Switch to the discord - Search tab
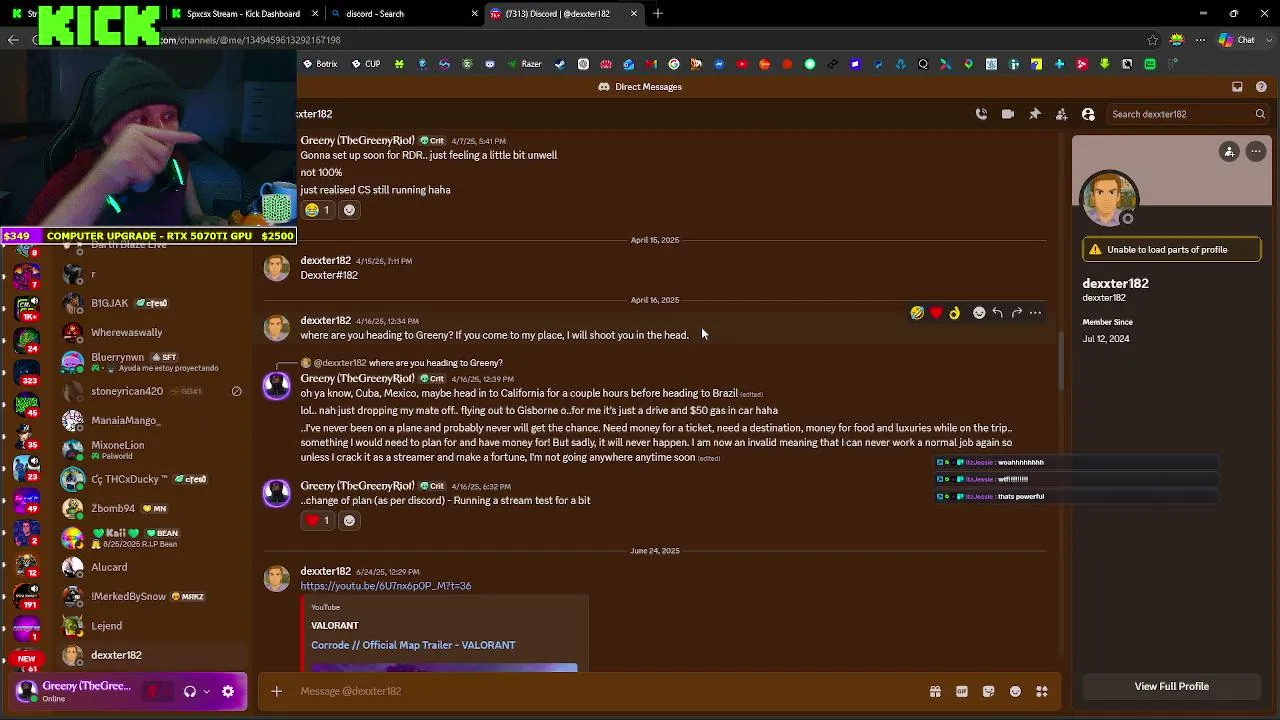Screen dimensions: 1280x720 click(405, 14)
